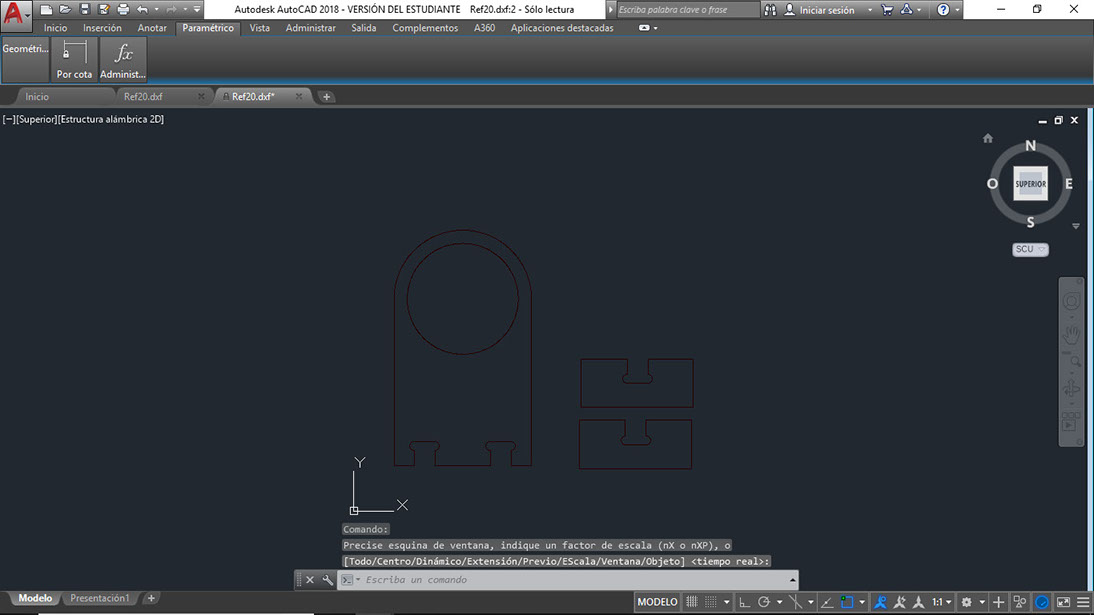Click the Undo arrow icon
The width and height of the screenshot is (1094, 615).
142,10
